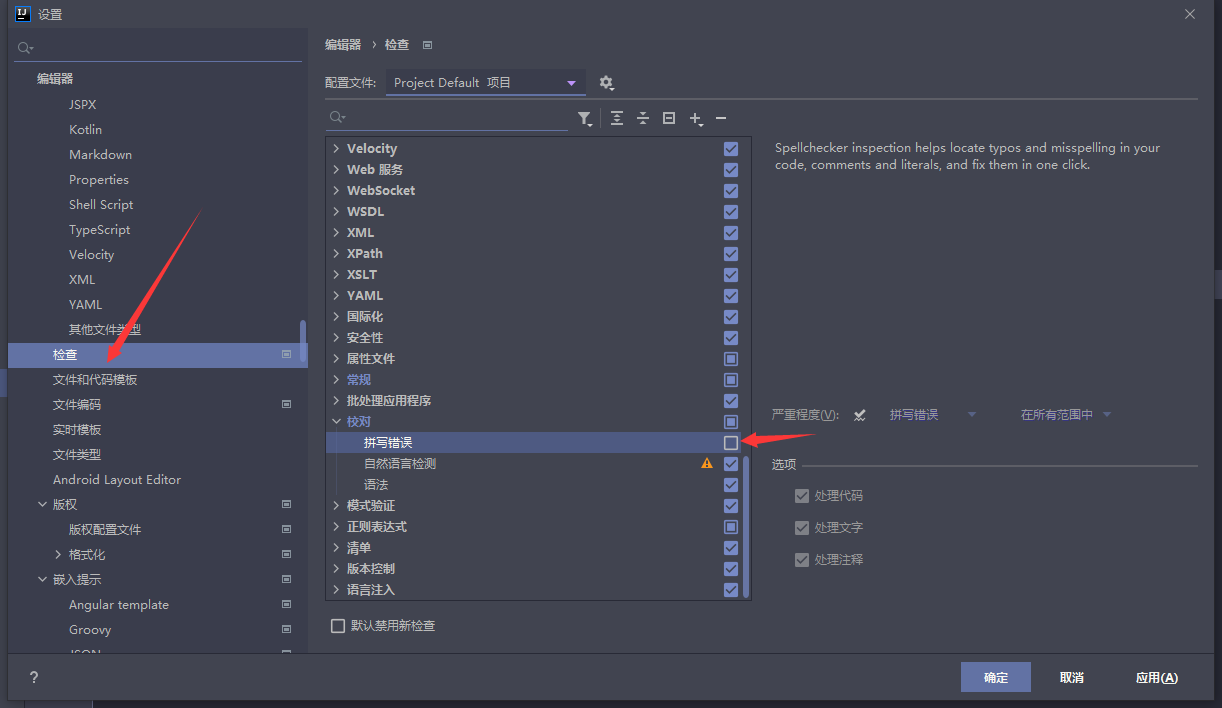Click the collapse all inspections icon

pos(643,119)
